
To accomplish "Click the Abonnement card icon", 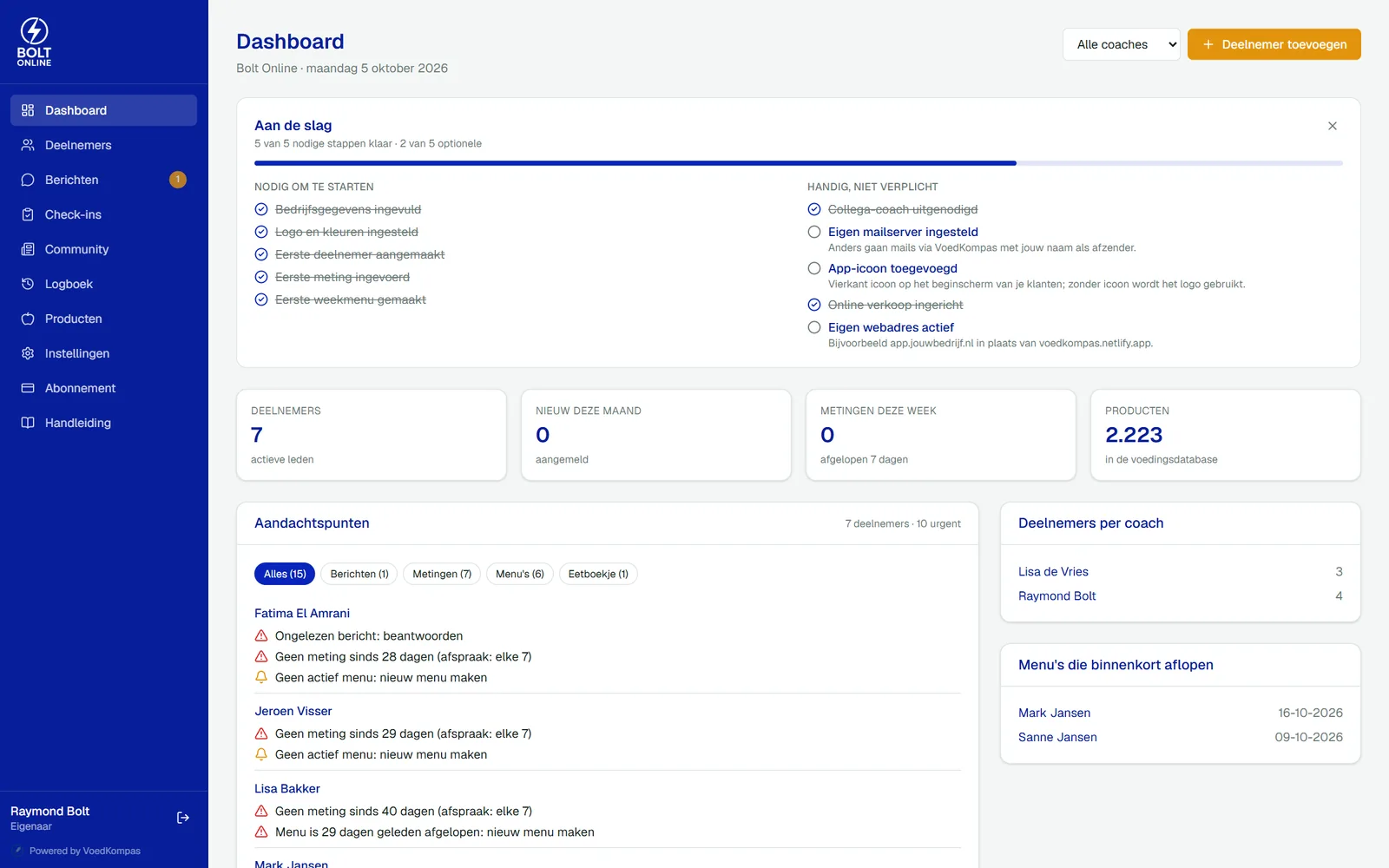I will [28, 388].
